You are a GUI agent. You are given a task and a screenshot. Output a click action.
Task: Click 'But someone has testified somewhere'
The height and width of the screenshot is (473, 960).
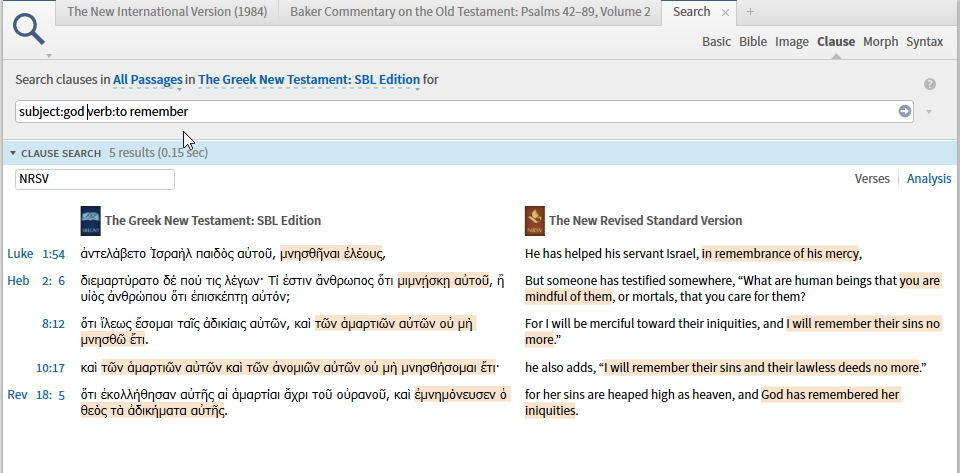click(x=628, y=281)
